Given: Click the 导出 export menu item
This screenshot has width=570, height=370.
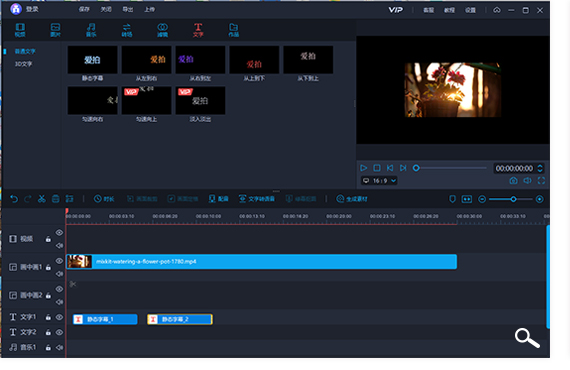Looking at the screenshot, I should point(128,9).
